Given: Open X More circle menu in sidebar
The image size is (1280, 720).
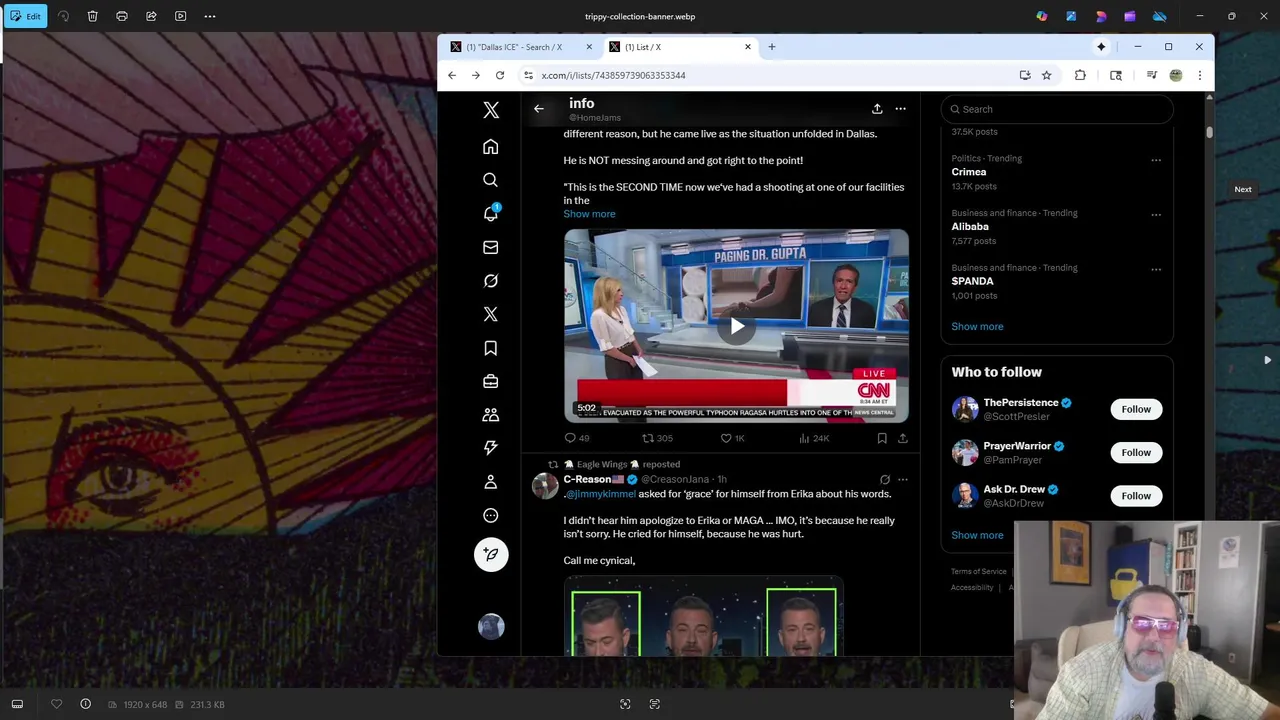Looking at the screenshot, I should click(491, 516).
